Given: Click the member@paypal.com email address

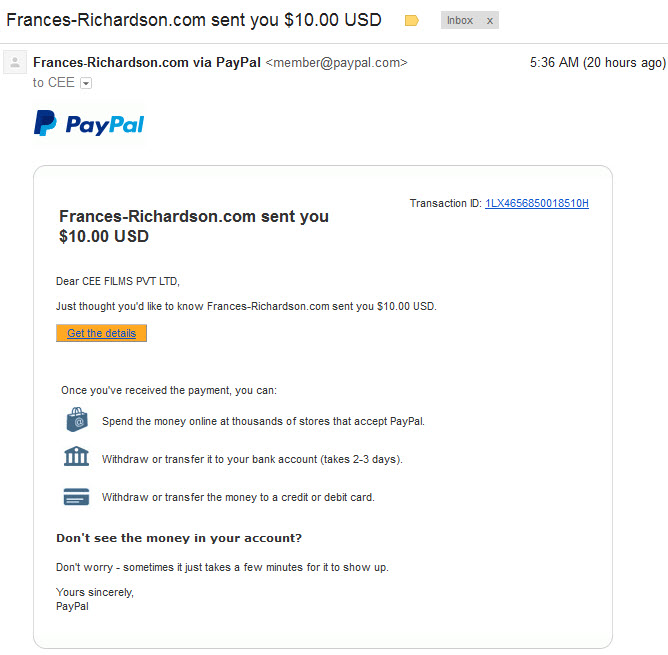Looking at the screenshot, I should [337, 63].
